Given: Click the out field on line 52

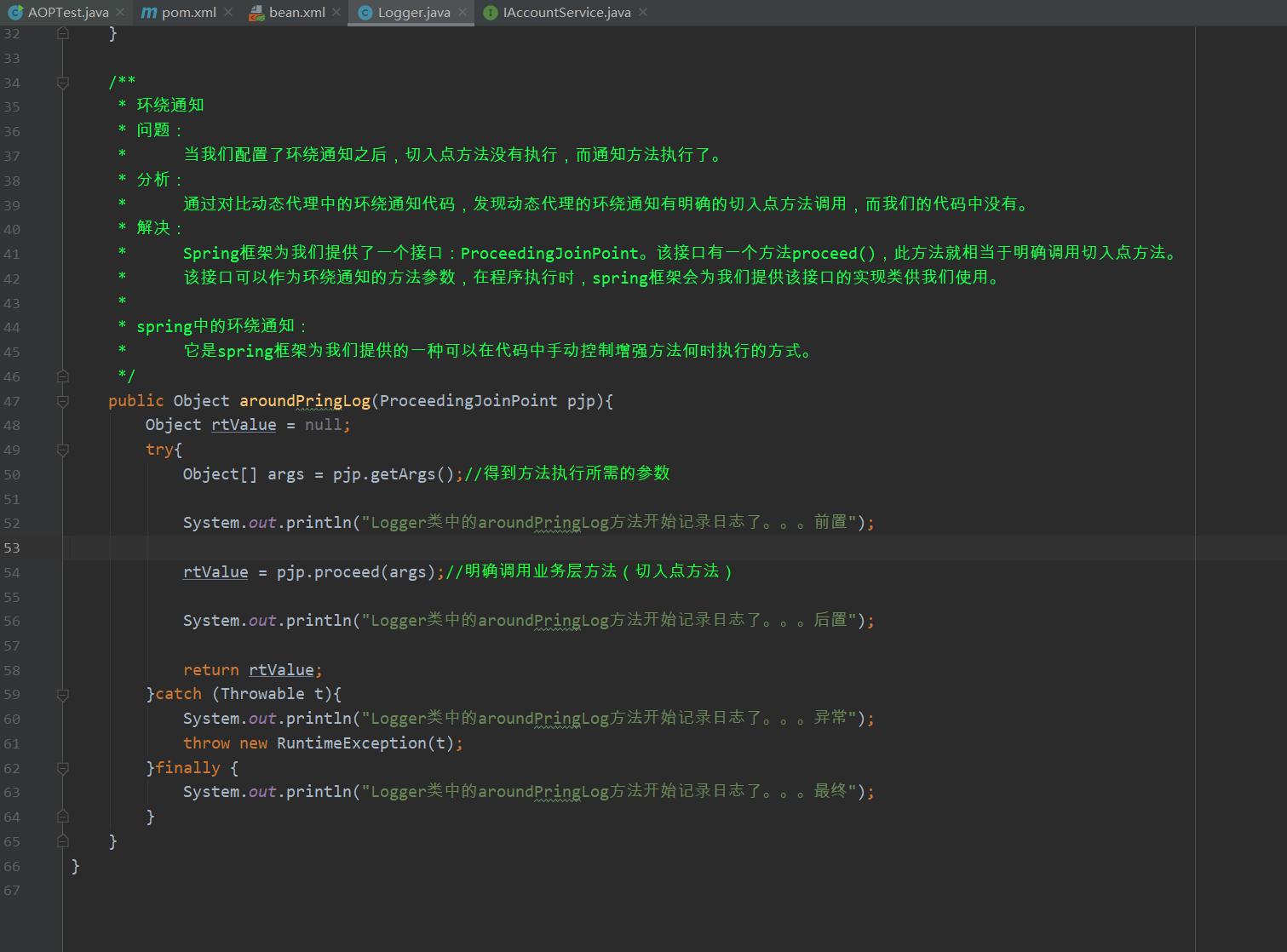Looking at the screenshot, I should point(262,523).
